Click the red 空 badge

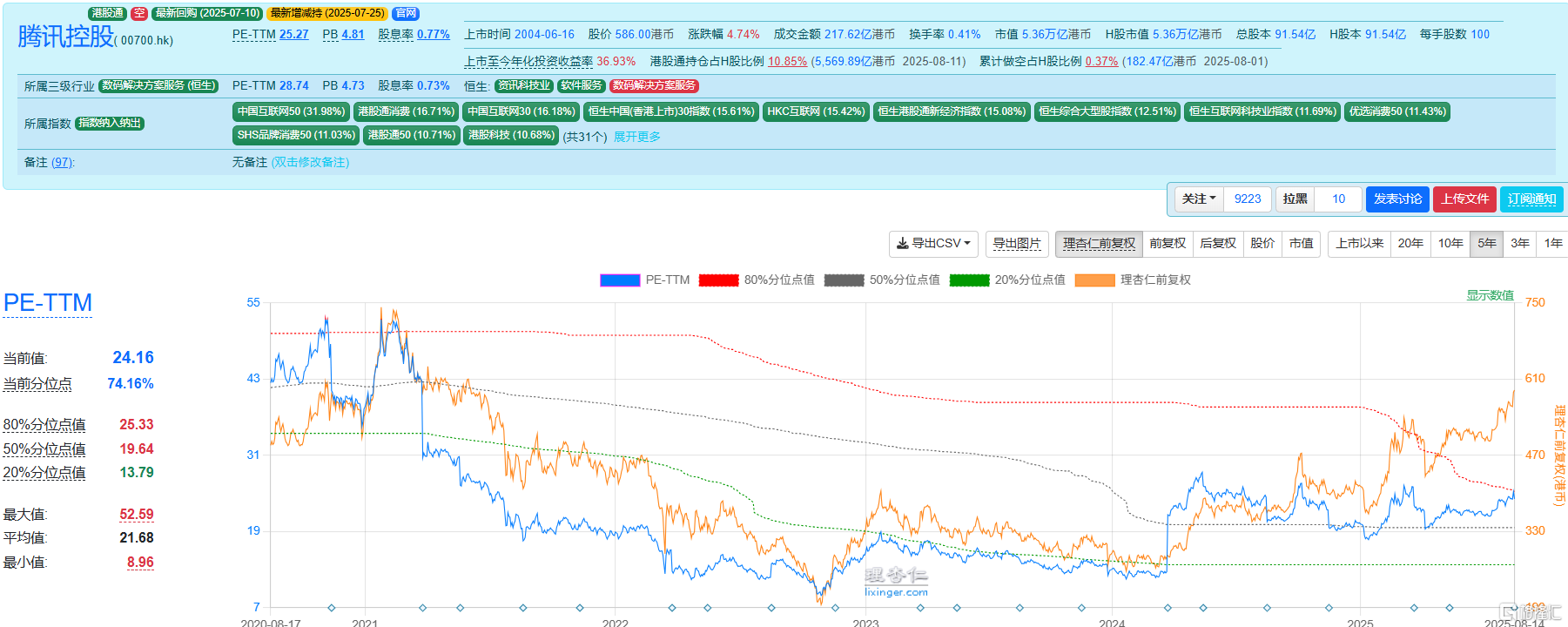pyautogui.click(x=139, y=14)
